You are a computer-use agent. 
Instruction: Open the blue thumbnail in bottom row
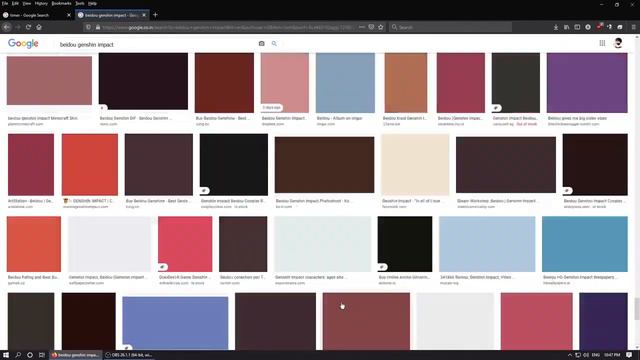pyautogui.click(x=175, y=322)
